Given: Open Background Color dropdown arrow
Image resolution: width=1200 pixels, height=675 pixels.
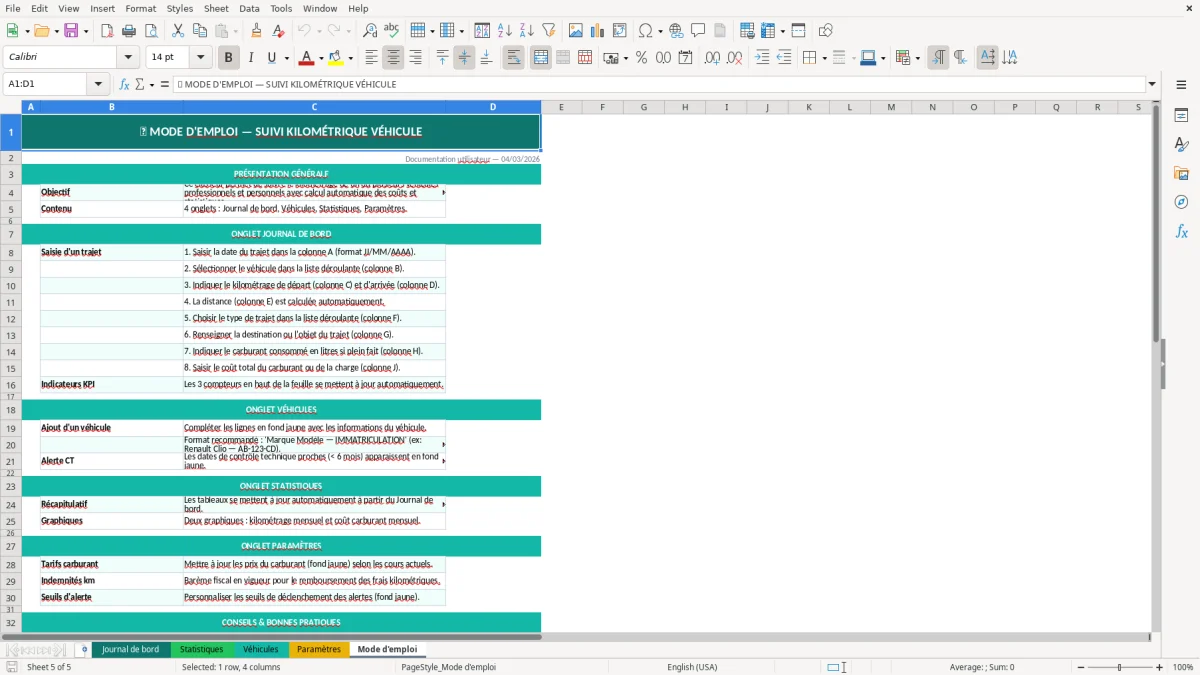Looking at the screenshot, I should click(x=351, y=58).
